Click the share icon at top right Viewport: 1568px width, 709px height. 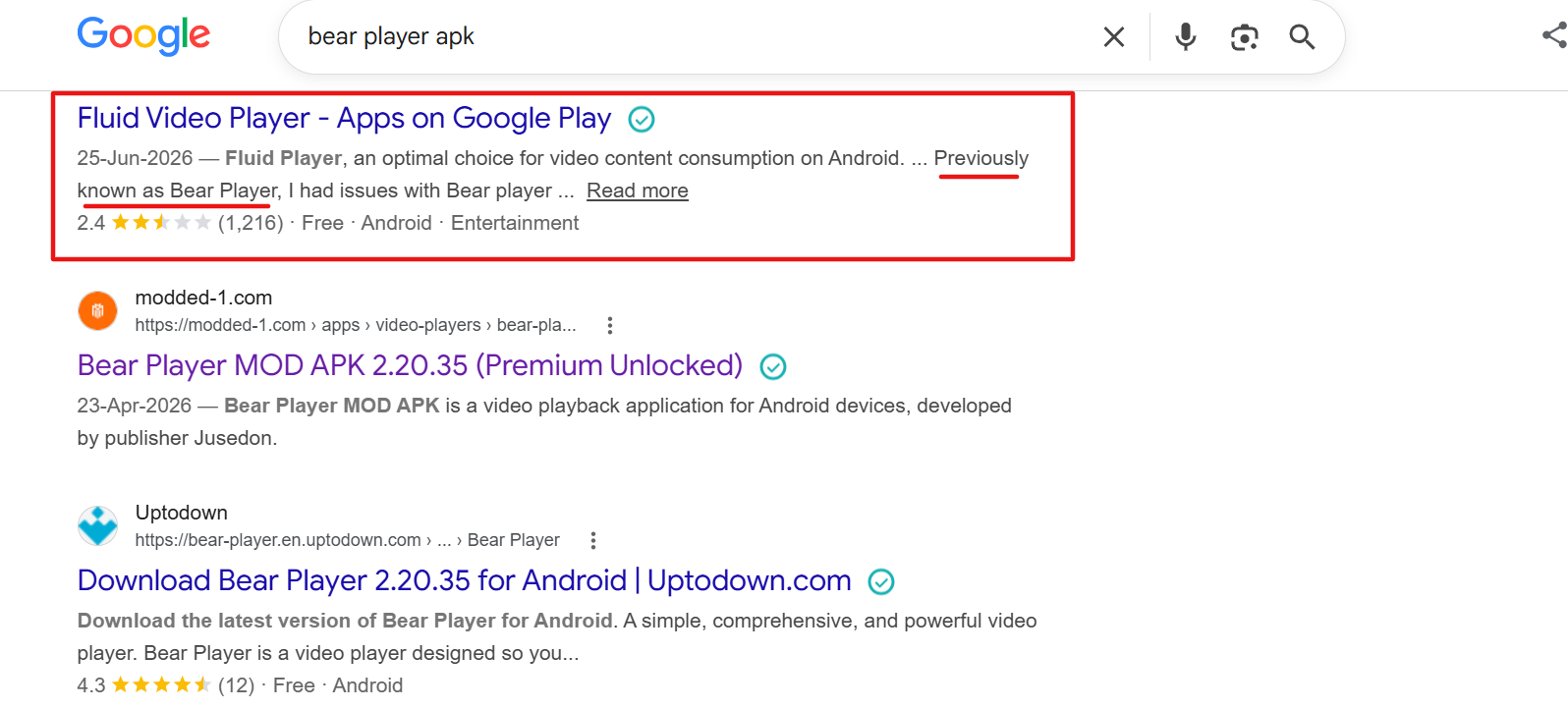[x=1554, y=36]
